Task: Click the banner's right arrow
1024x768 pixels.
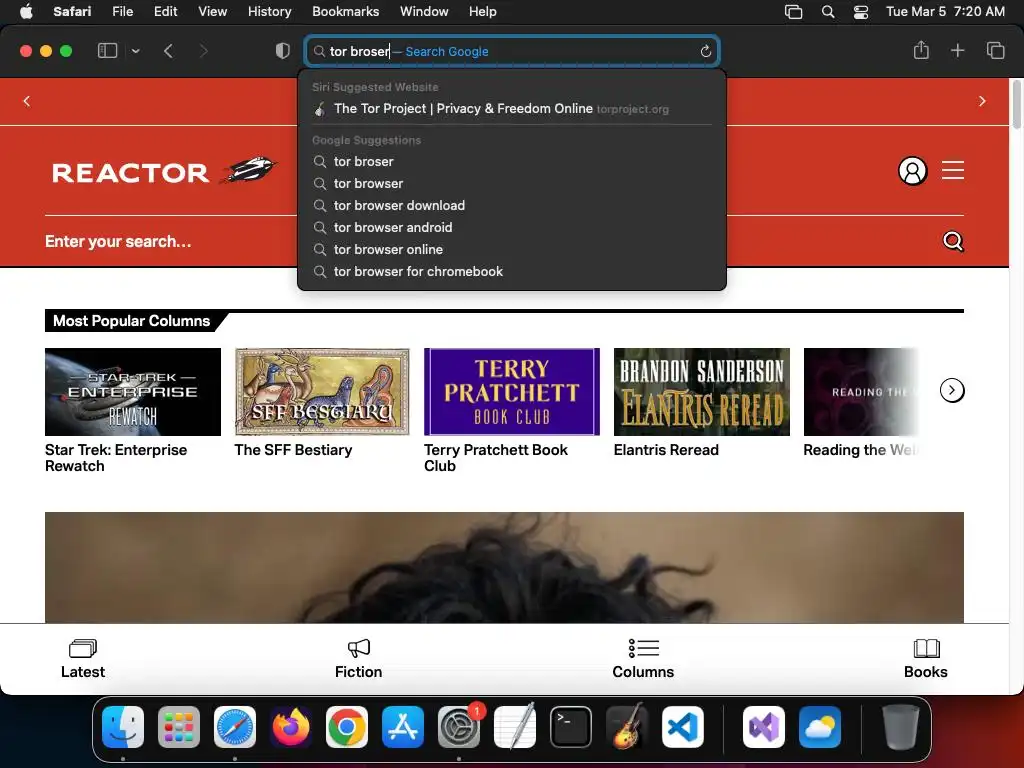Action: click(x=982, y=101)
